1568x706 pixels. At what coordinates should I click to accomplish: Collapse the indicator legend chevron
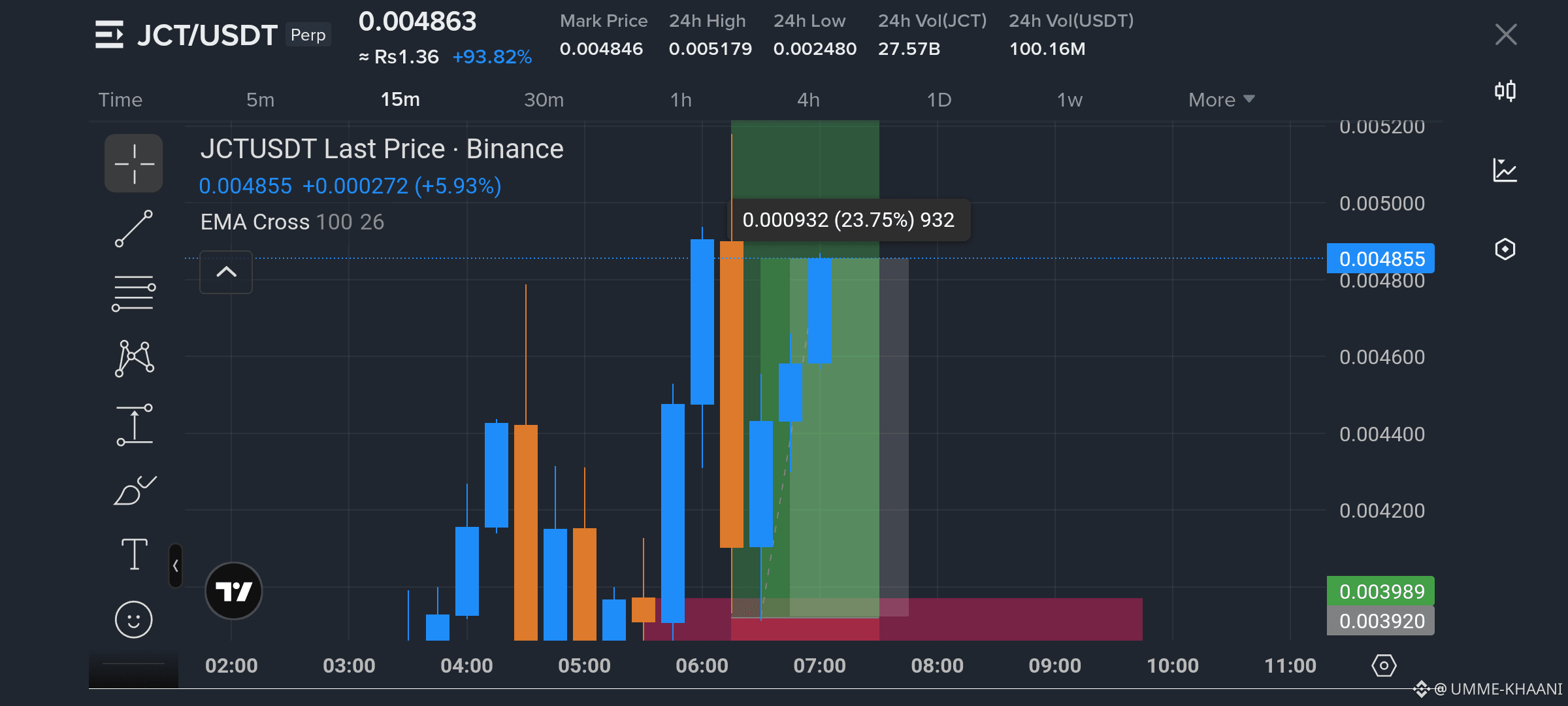[226, 272]
